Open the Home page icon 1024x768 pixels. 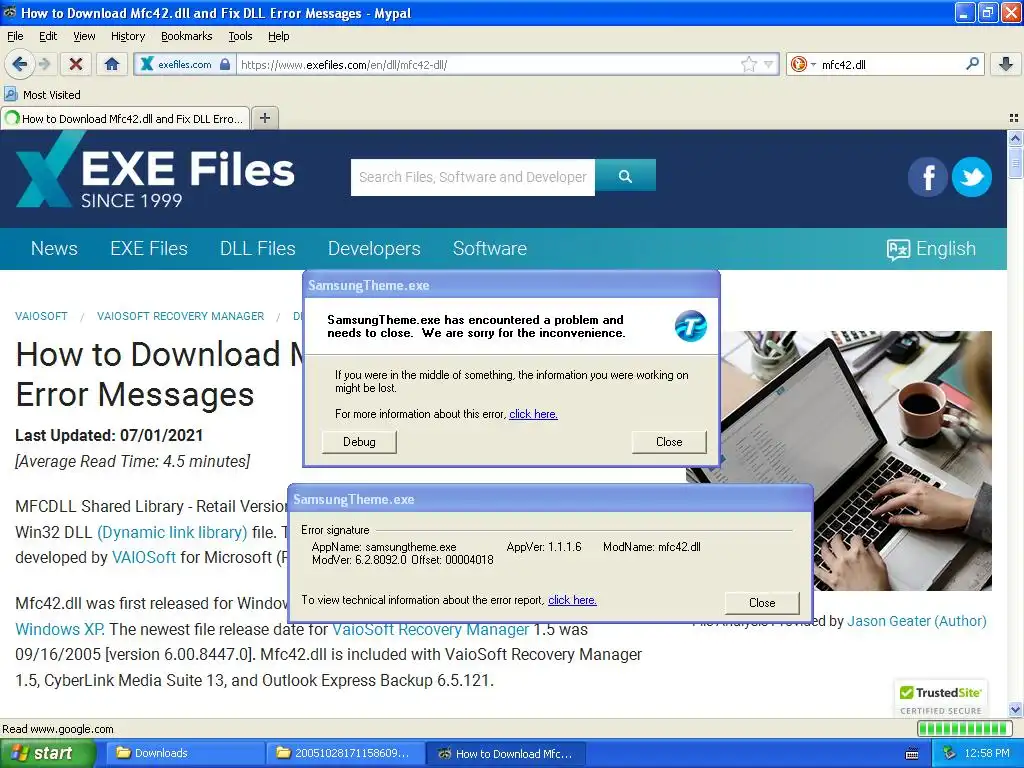point(112,64)
